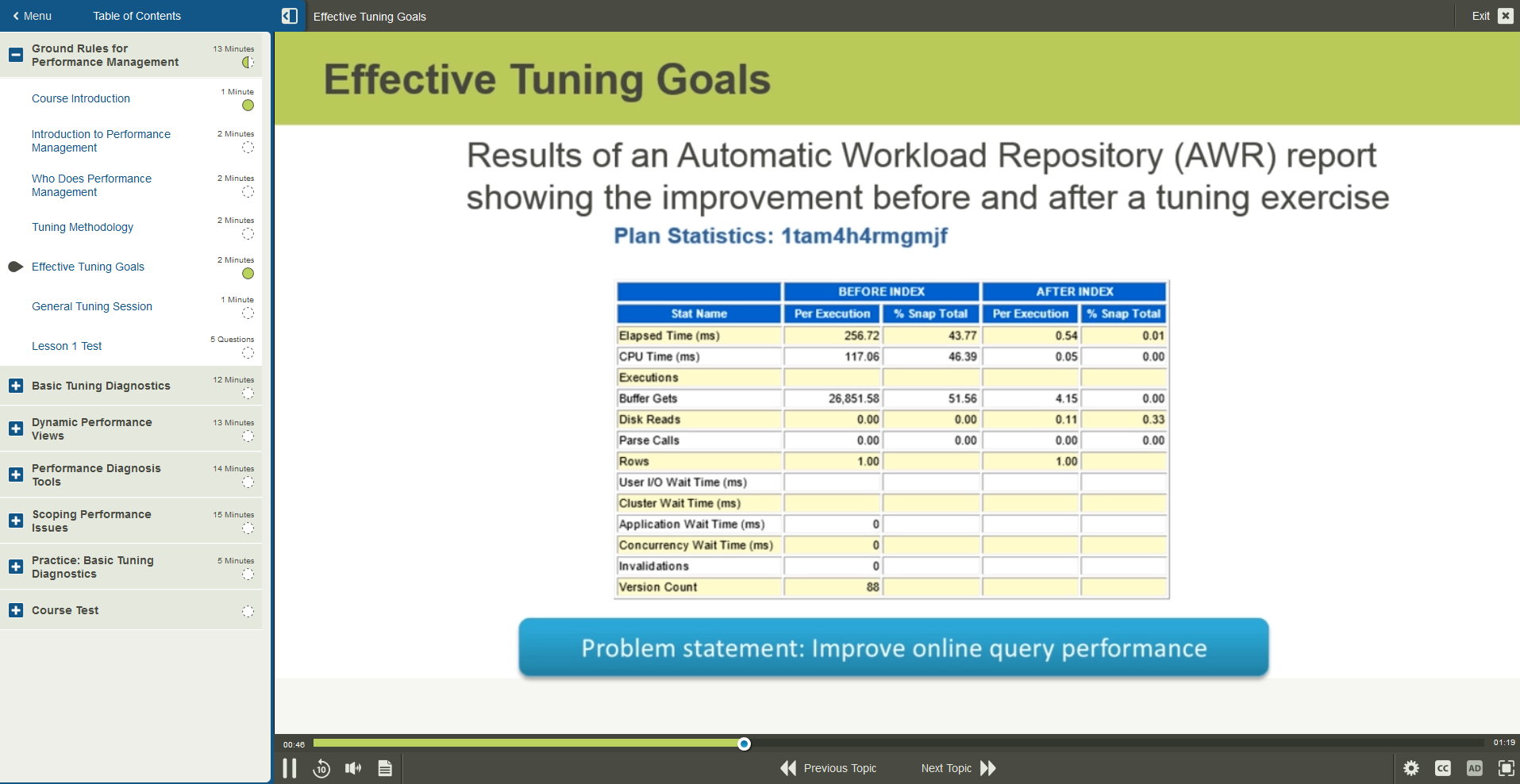Toggle audio description AD
The image size is (1520, 784).
click(1475, 768)
